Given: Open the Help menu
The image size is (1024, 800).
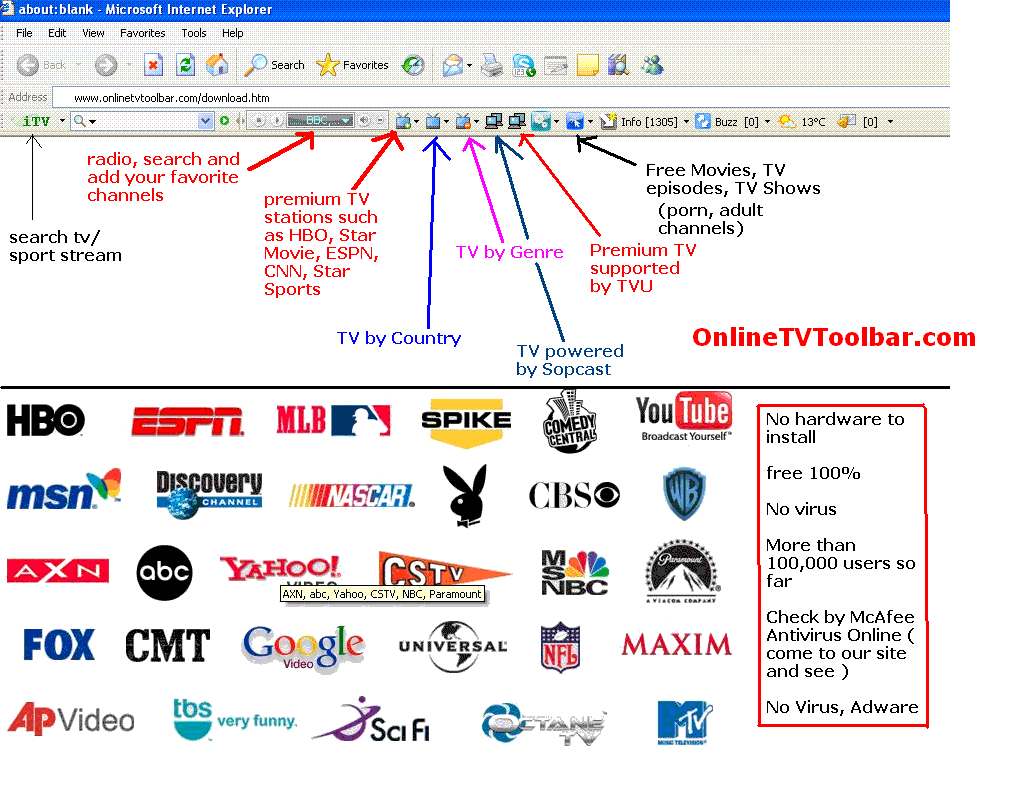Looking at the screenshot, I should 232,33.
